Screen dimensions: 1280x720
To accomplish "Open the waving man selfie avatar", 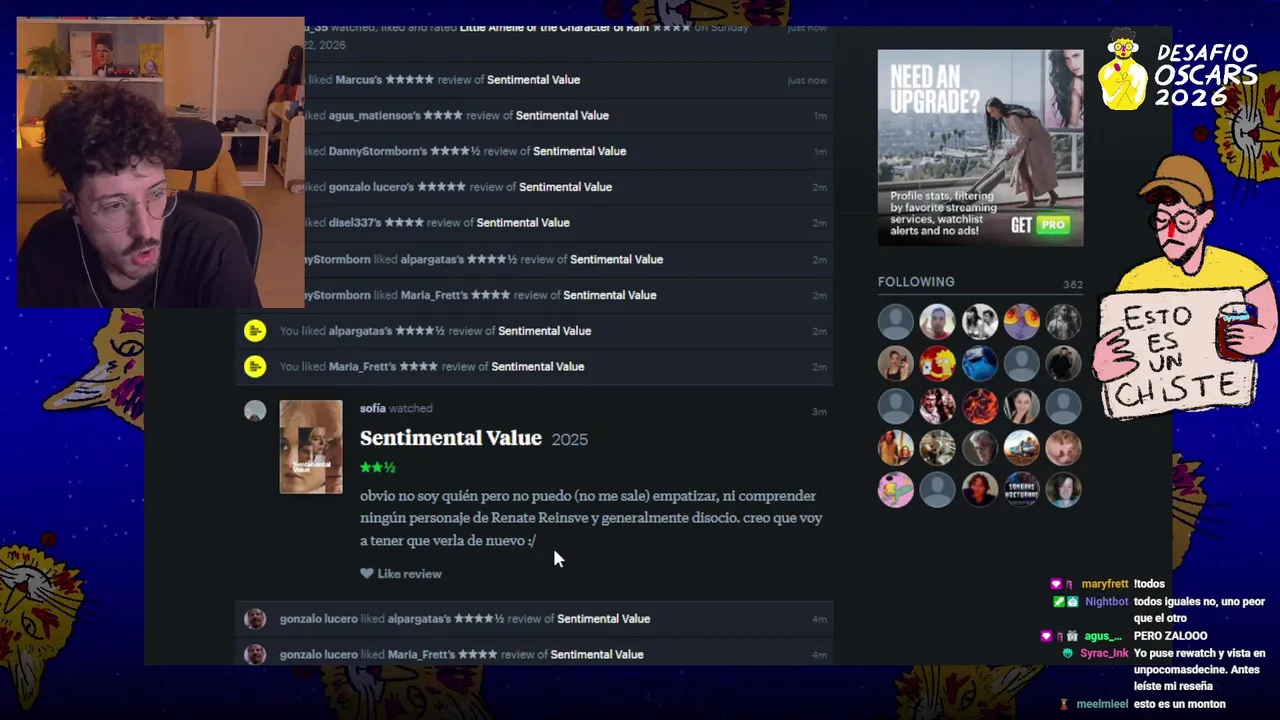I will [938, 322].
